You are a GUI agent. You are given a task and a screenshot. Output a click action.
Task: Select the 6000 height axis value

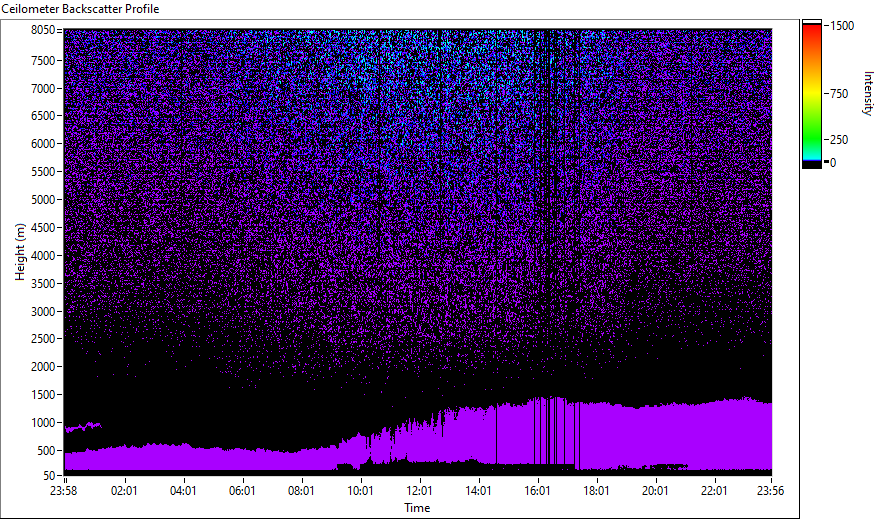(x=43, y=144)
